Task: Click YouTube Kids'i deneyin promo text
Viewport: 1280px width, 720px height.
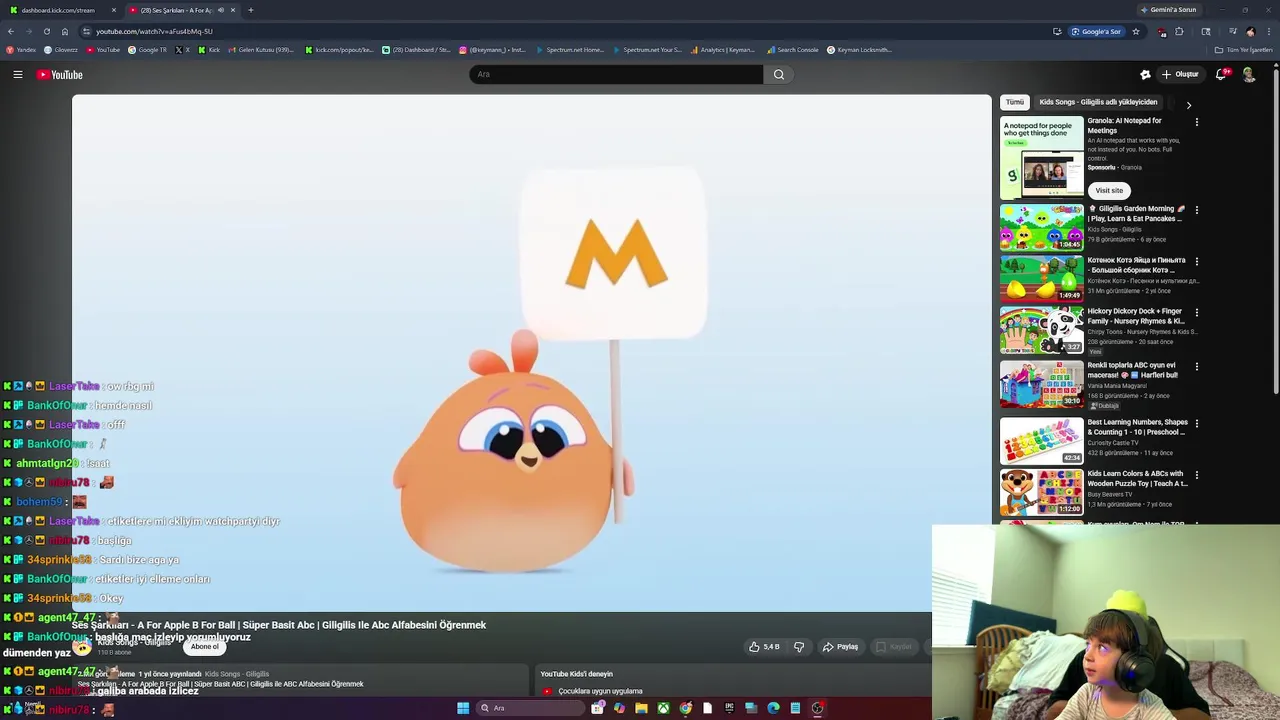Action: coord(577,674)
